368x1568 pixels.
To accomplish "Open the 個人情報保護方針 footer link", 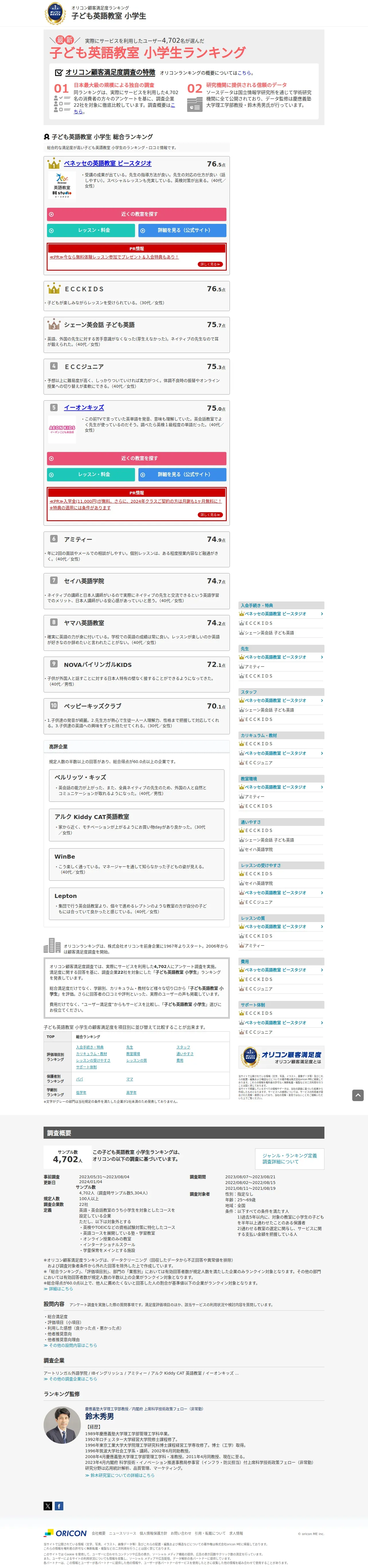I will [x=153, y=1533].
